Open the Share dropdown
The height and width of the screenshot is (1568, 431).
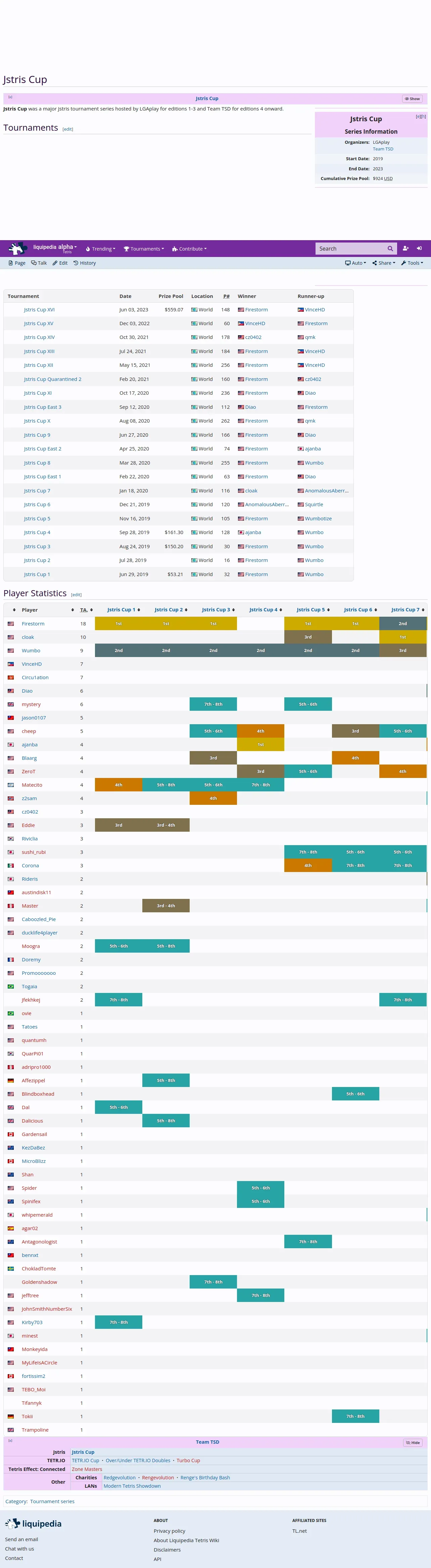point(384,263)
